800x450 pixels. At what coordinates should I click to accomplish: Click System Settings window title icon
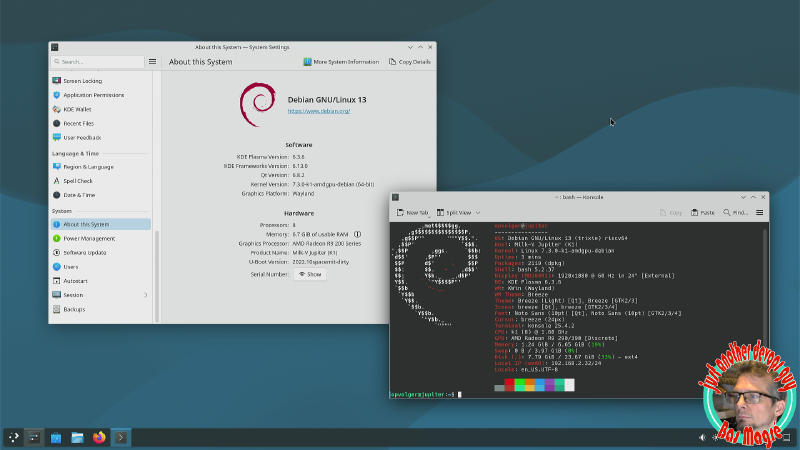tap(55, 47)
